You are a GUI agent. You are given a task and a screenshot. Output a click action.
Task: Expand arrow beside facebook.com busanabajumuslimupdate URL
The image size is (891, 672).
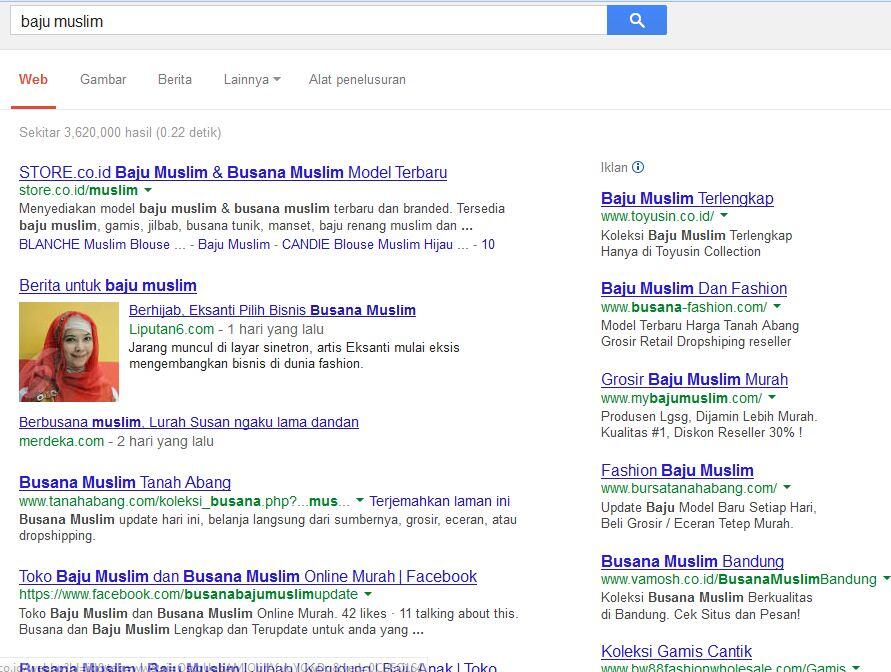pos(368,594)
